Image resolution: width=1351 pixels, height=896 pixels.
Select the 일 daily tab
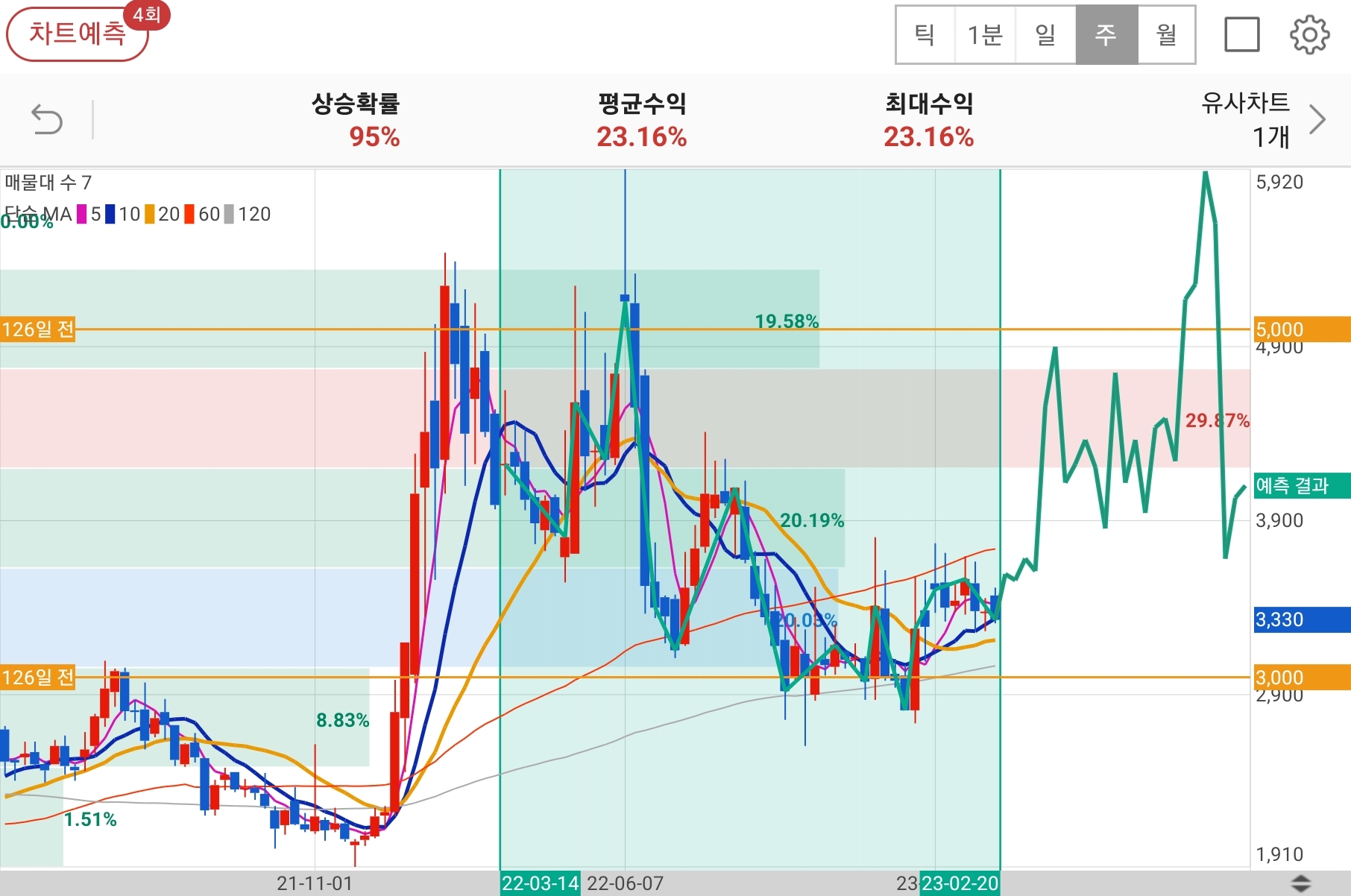click(1045, 35)
